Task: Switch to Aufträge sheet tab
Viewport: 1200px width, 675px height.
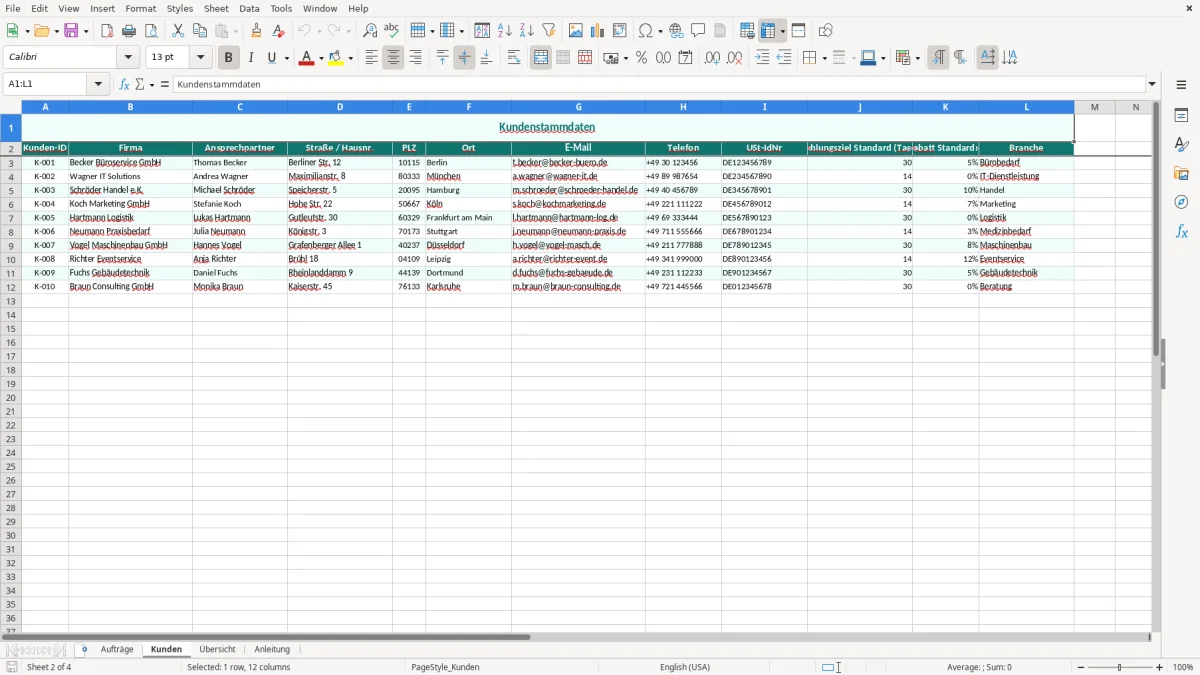Action: (x=117, y=649)
